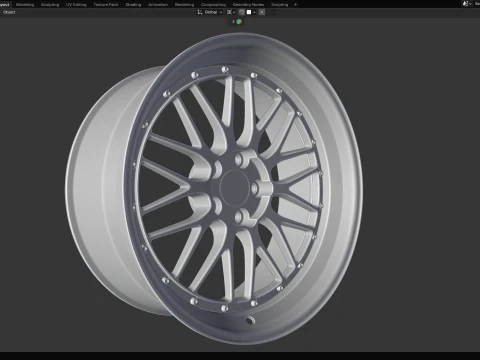Screen dimensions: 480x360
Task: Click the transform orientation axes icon
Action: (x=200, y=12)
